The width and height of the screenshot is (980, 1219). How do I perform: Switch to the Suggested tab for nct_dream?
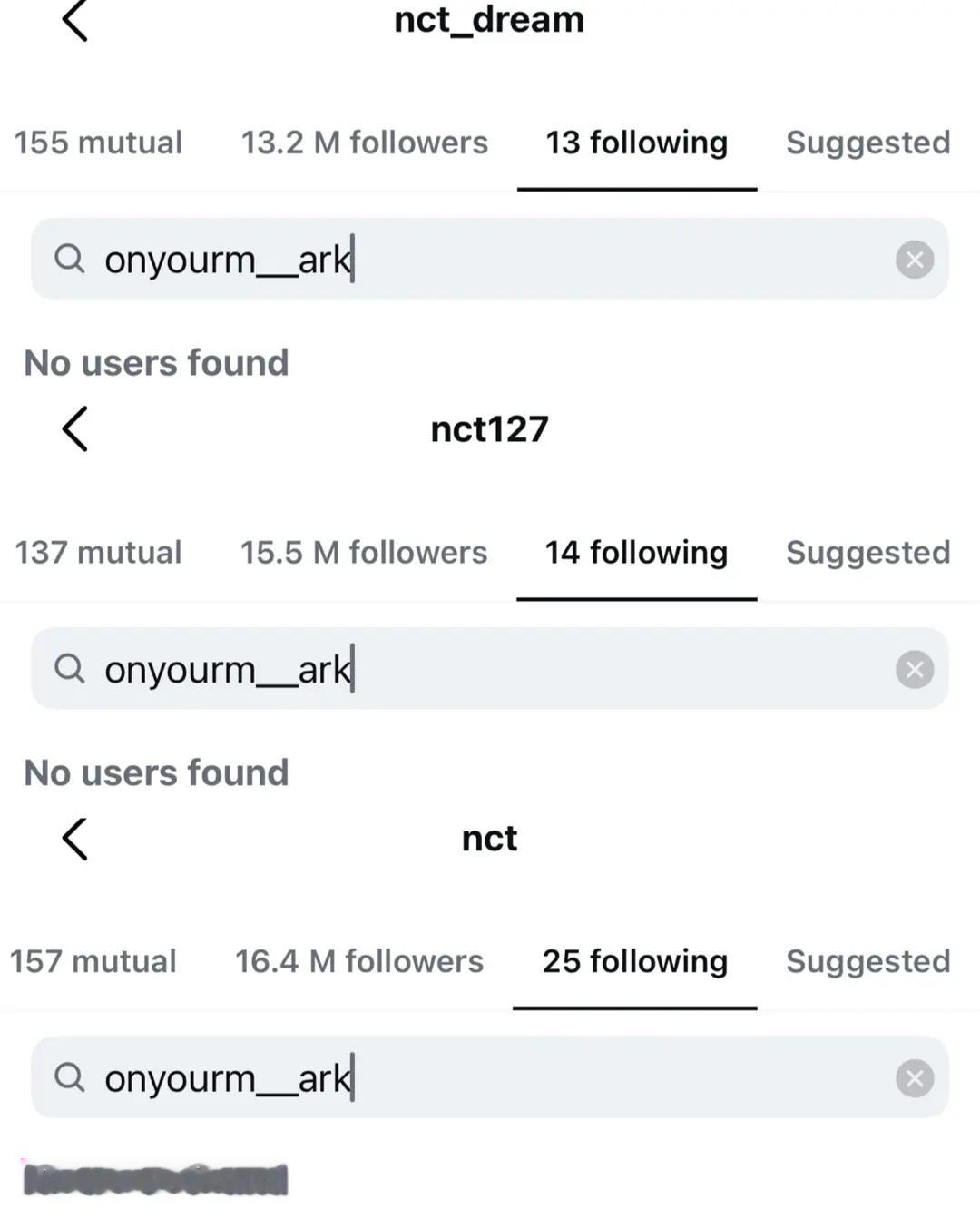pyautogui.click(x=867, y=142)
